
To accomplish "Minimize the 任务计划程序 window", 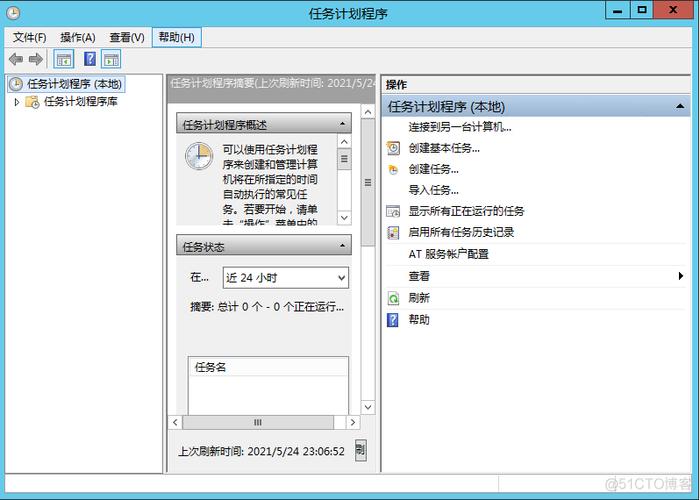I will [617, 10].
